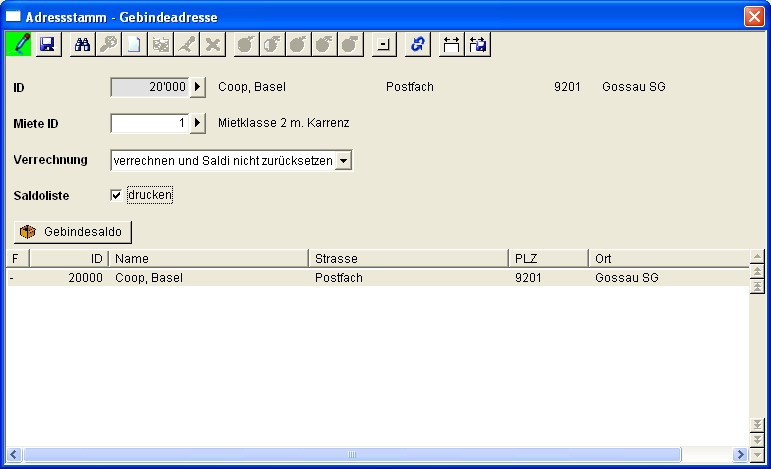The height and width of the screenshot is (469, 771).
Task: Sort by the Ort column header
Action: (x=669, y=259)
